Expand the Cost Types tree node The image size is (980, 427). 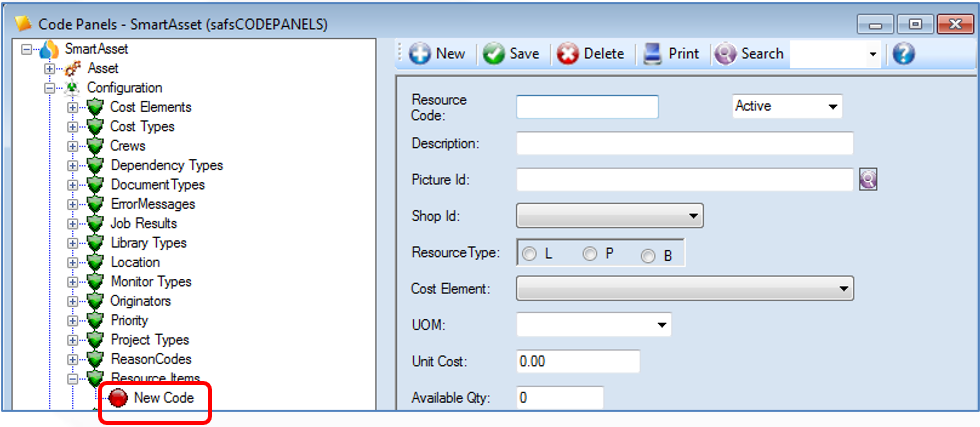click(x=73, y=127)
